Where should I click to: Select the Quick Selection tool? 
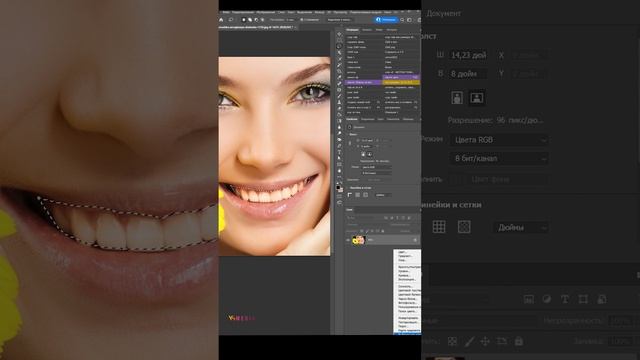coord(339,53)
